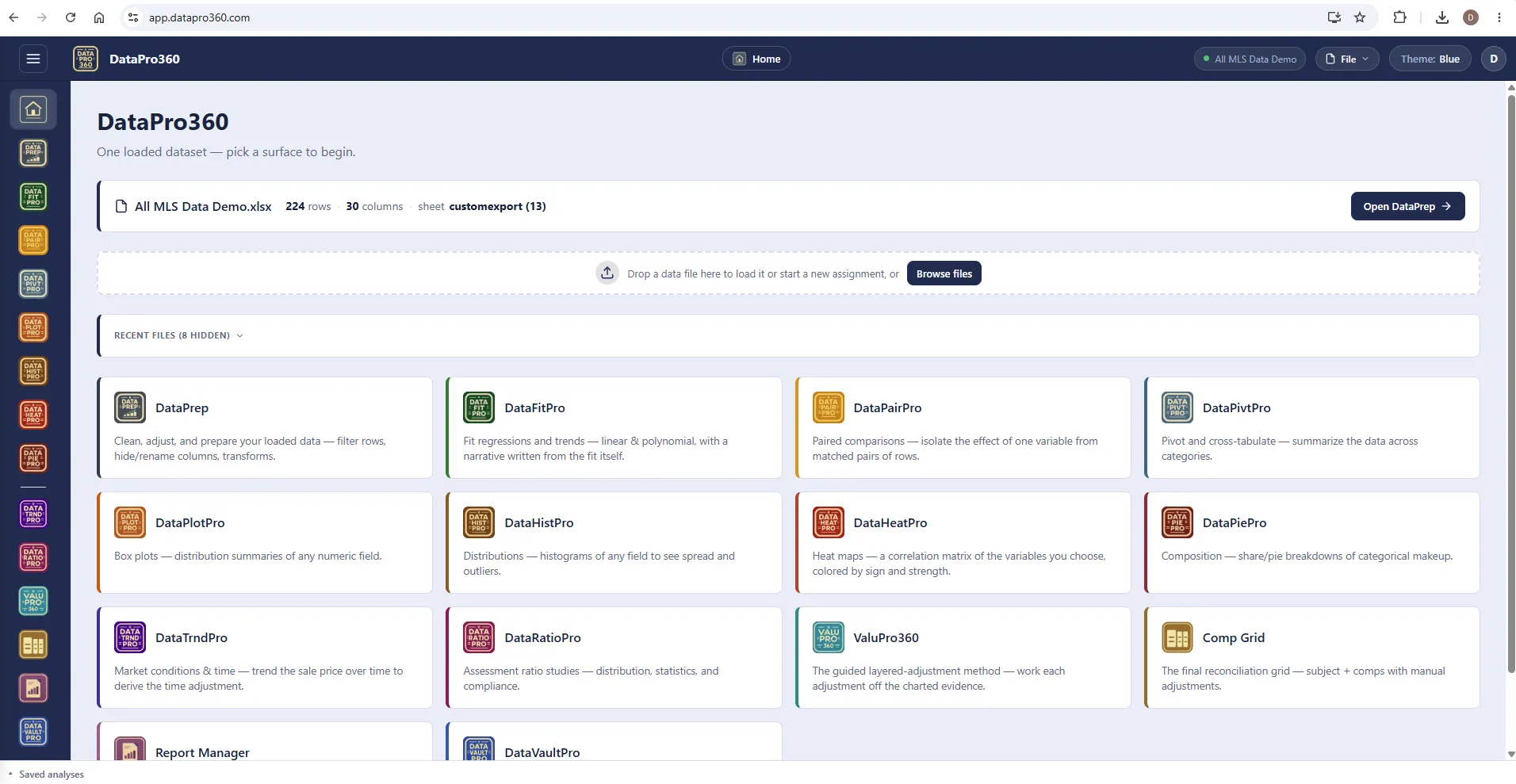Click the upload icon in the drop zone
The width and height of the screenshot is (1516, 784).
[x=607, y=273]
